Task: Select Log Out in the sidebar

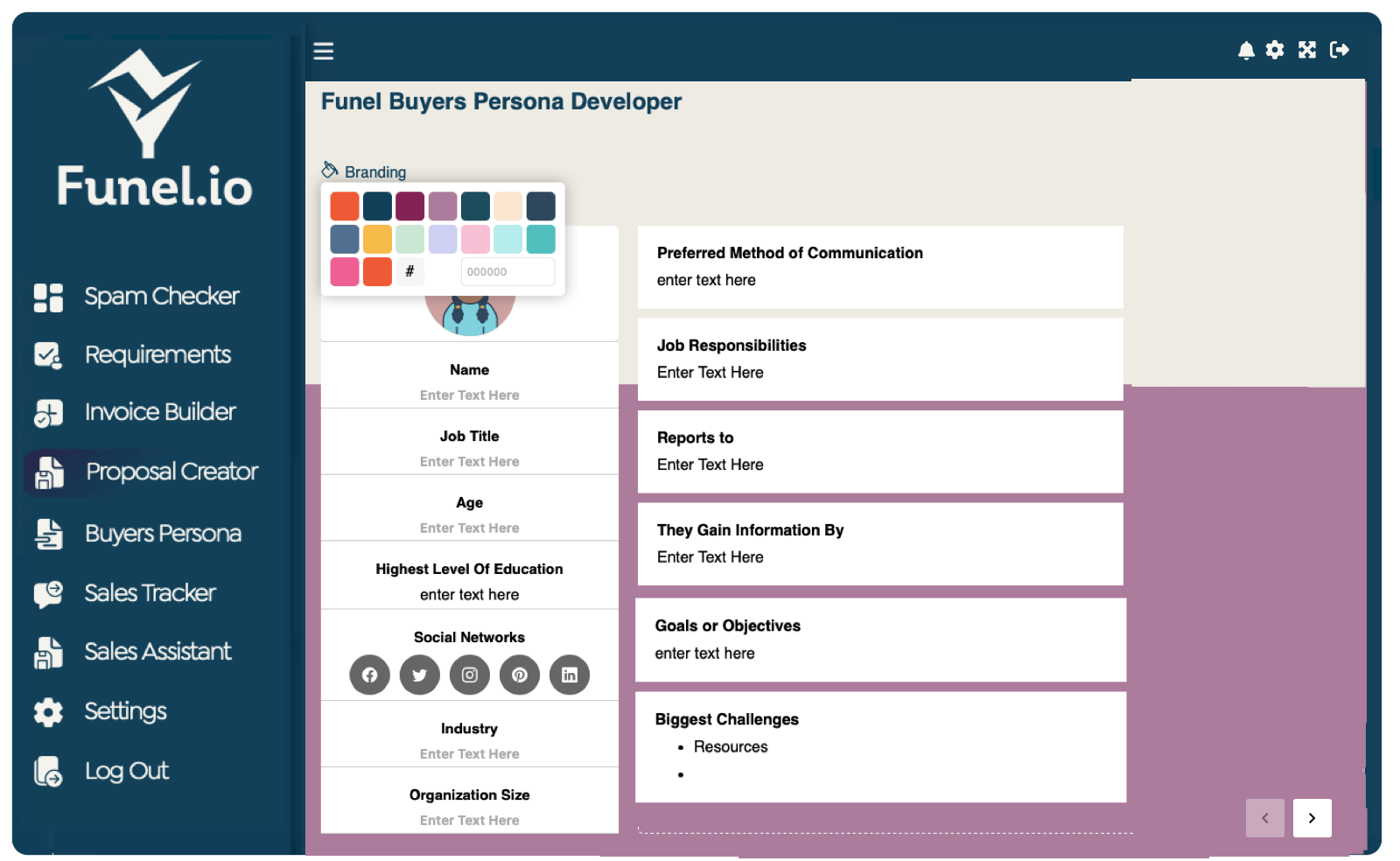Action: [x=127, y=771]
